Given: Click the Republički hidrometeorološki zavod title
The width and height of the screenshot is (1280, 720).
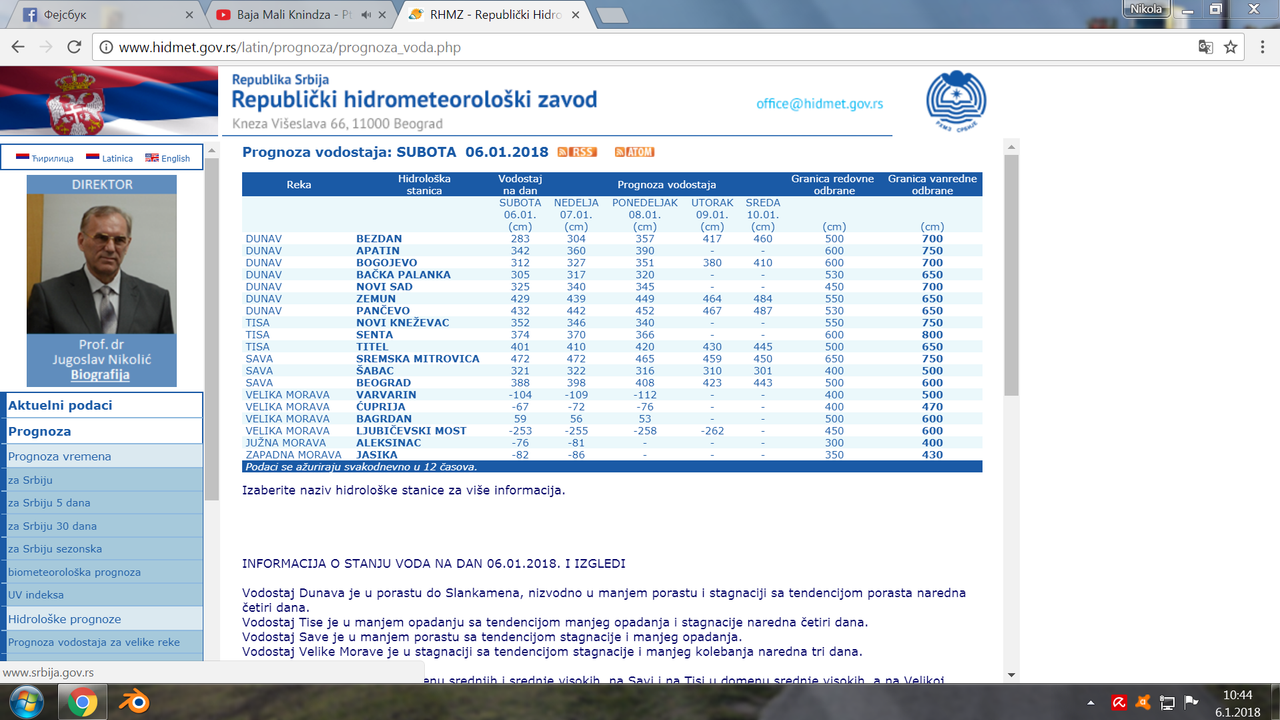Looking at the screenshot, I should tap(414, 100).
